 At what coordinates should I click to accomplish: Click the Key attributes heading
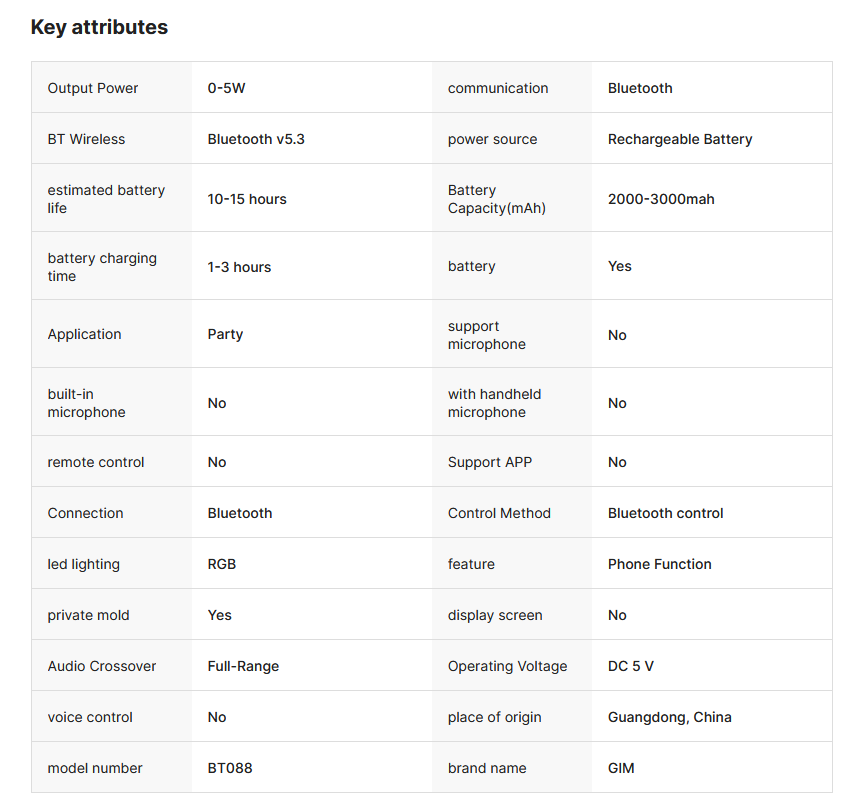pos(99,27)
